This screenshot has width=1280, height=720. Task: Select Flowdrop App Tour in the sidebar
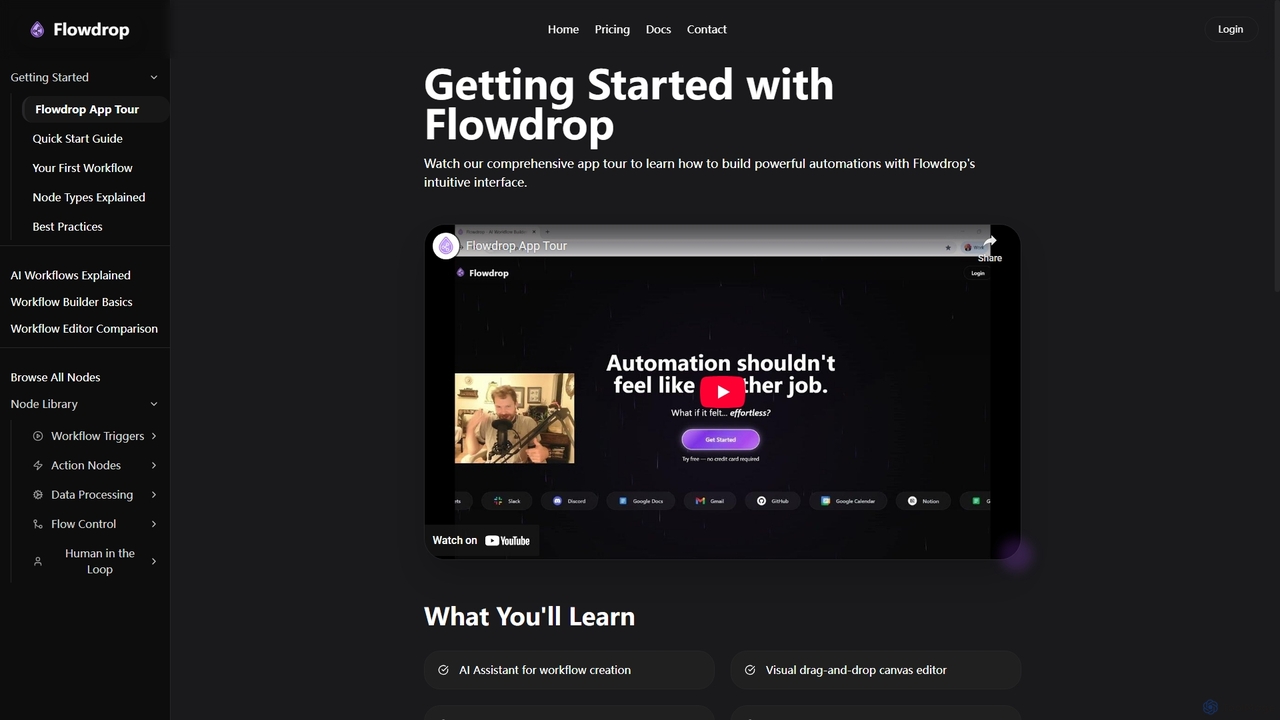click(95, 110)
